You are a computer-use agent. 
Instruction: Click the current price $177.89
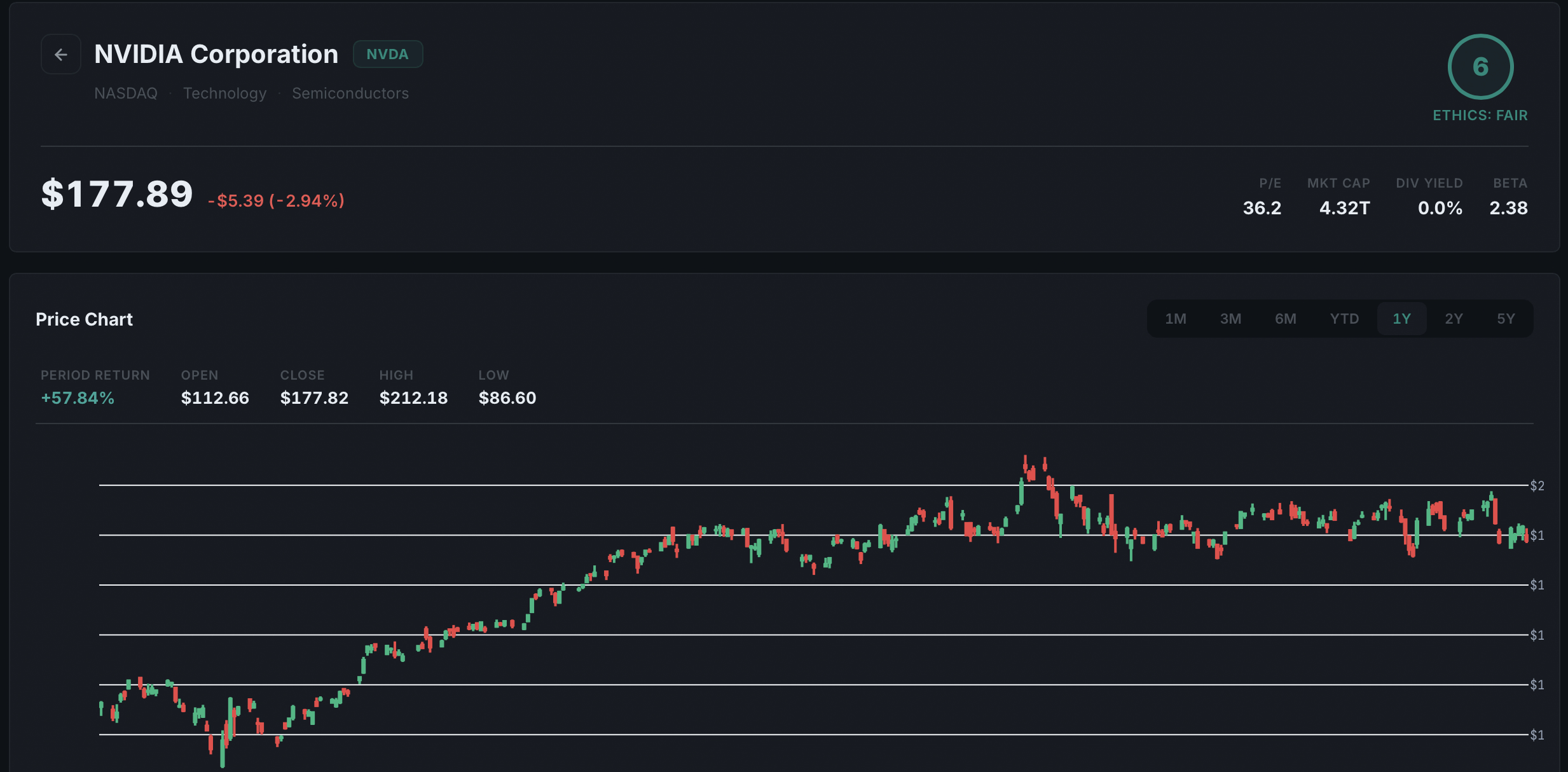point(117,195)
